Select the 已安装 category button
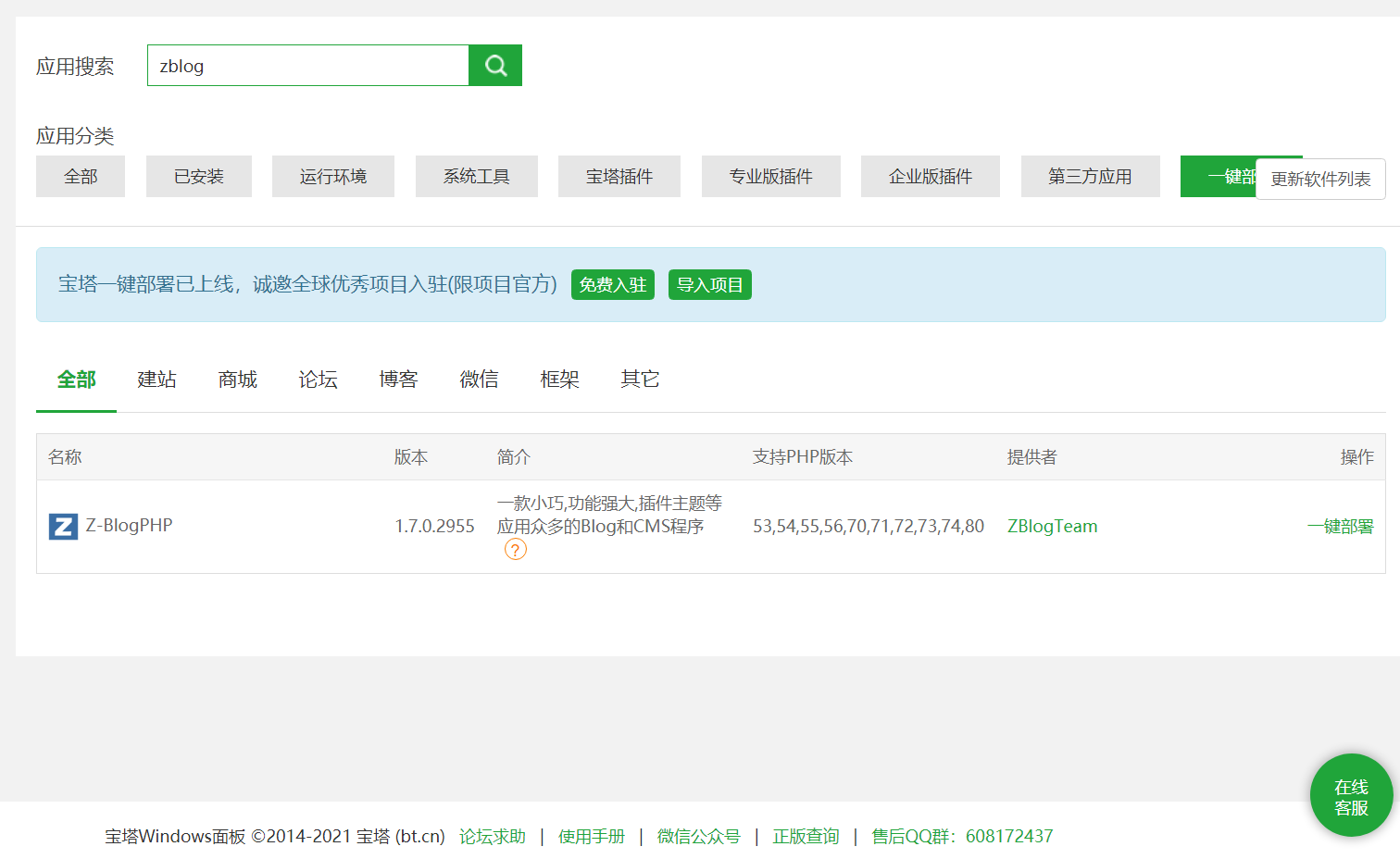 (199, 177)
